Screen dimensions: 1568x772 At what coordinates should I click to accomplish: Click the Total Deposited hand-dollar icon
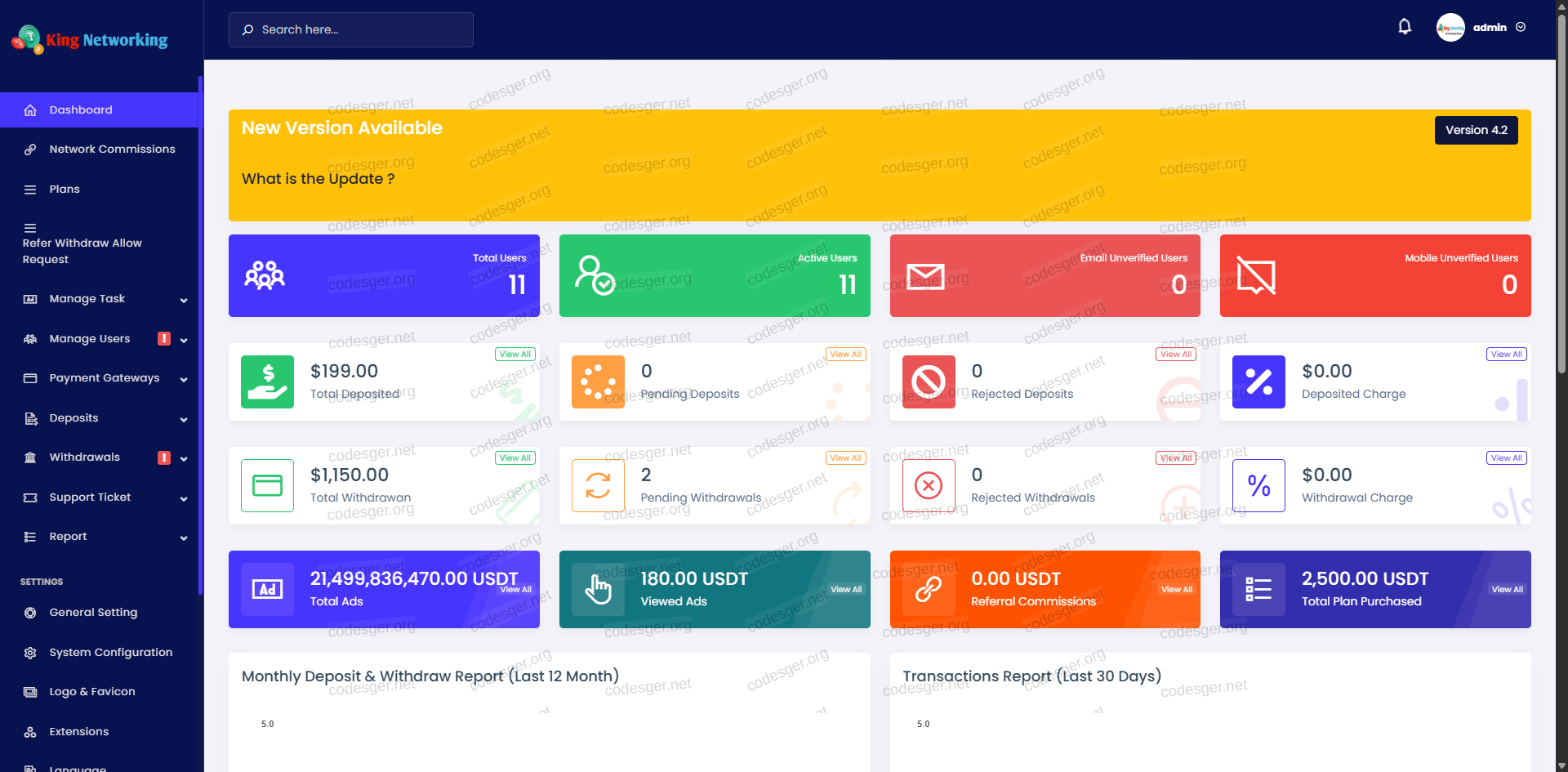tap(267, 382)
